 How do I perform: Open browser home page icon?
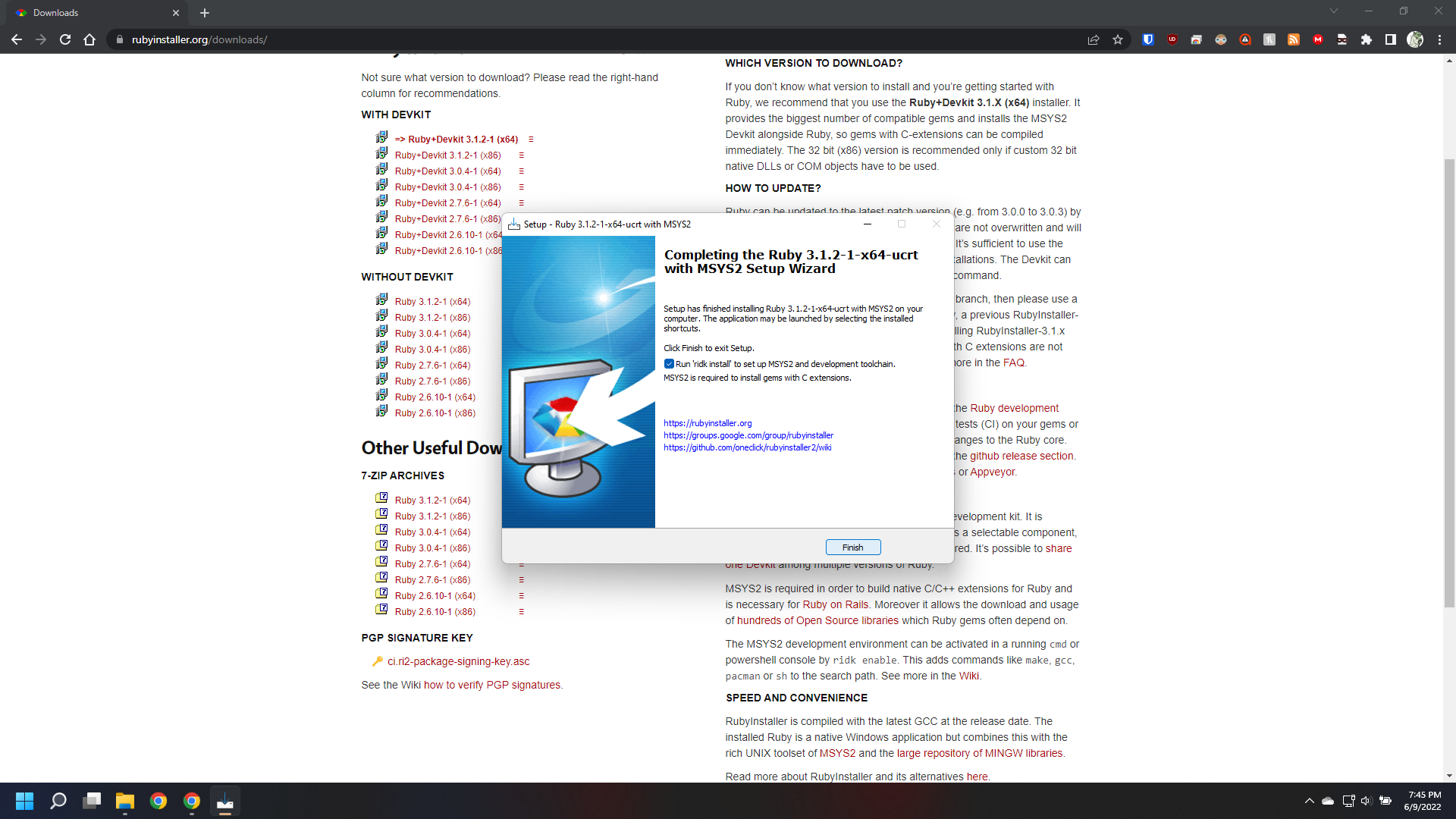click(89, 39)
